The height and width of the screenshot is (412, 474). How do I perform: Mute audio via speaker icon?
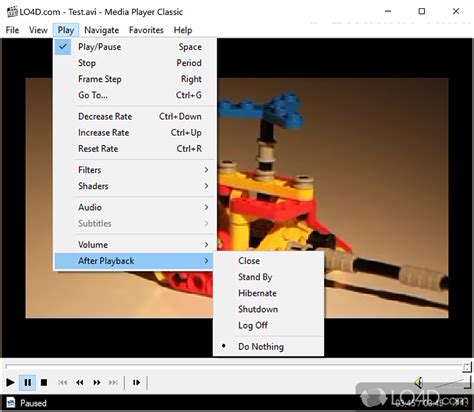pyautogui.click(x=419, y=382)
